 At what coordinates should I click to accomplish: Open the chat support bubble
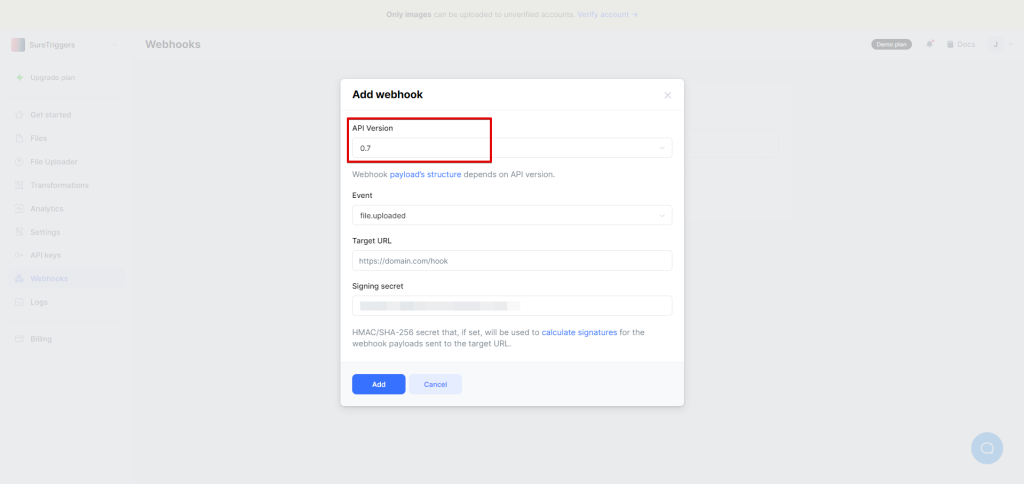pos(986,447)
